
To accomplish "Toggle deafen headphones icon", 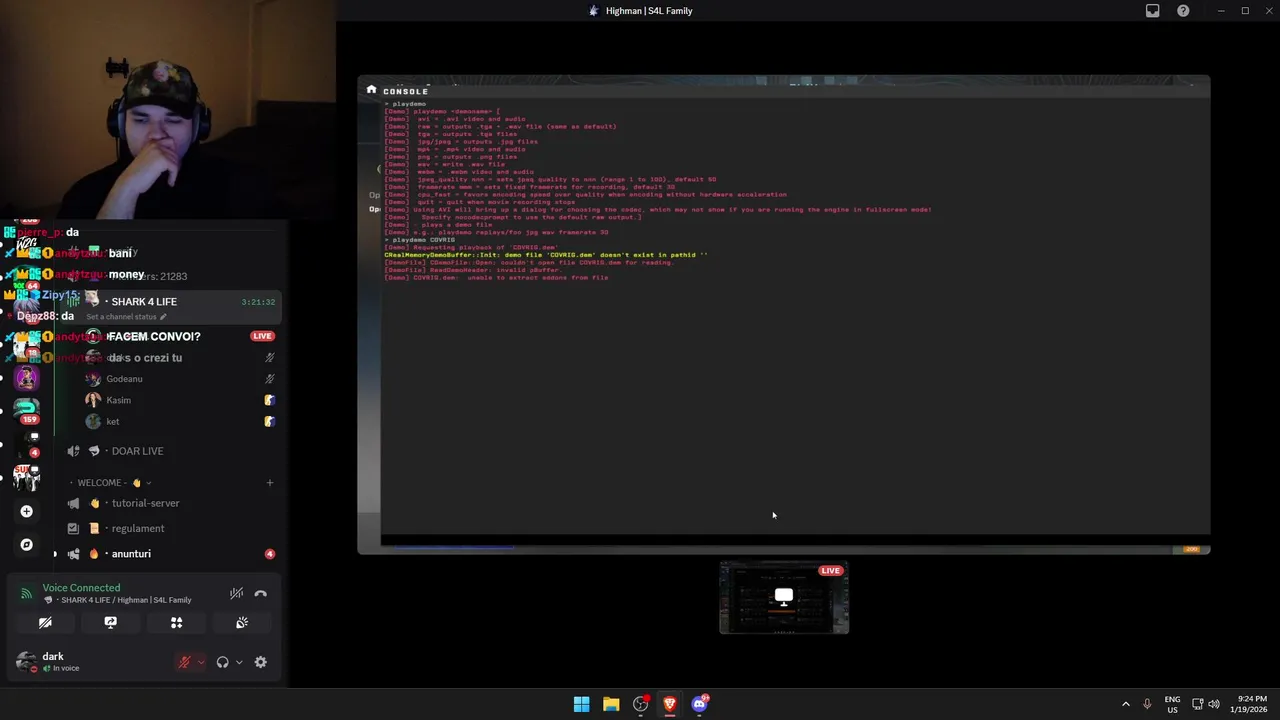I will 222,662.
